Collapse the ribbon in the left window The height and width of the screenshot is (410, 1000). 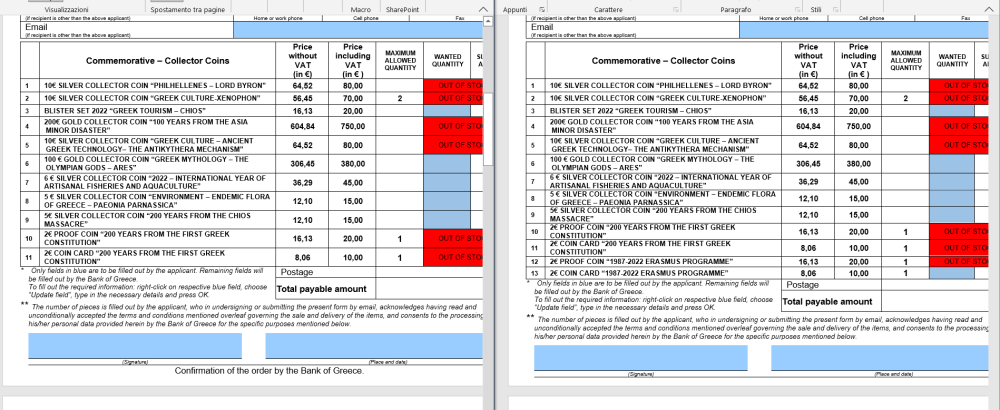tap(484, 8)
